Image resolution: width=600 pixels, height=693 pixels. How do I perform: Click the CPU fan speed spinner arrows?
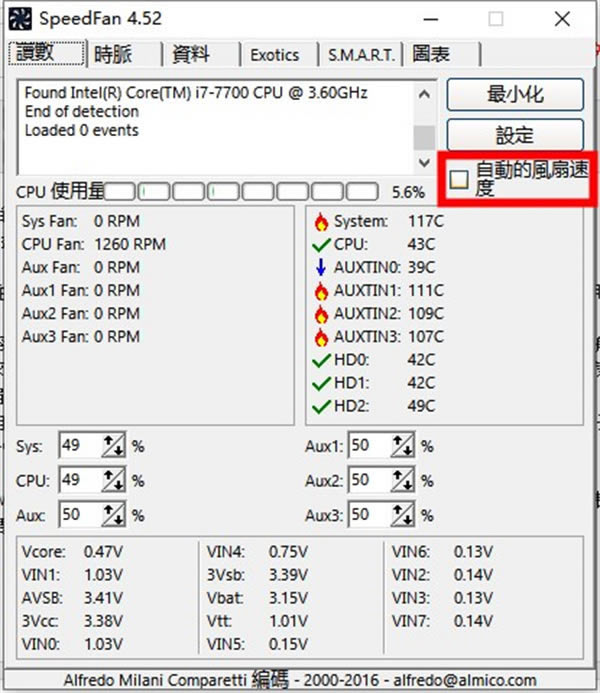[x=114, y=480]
